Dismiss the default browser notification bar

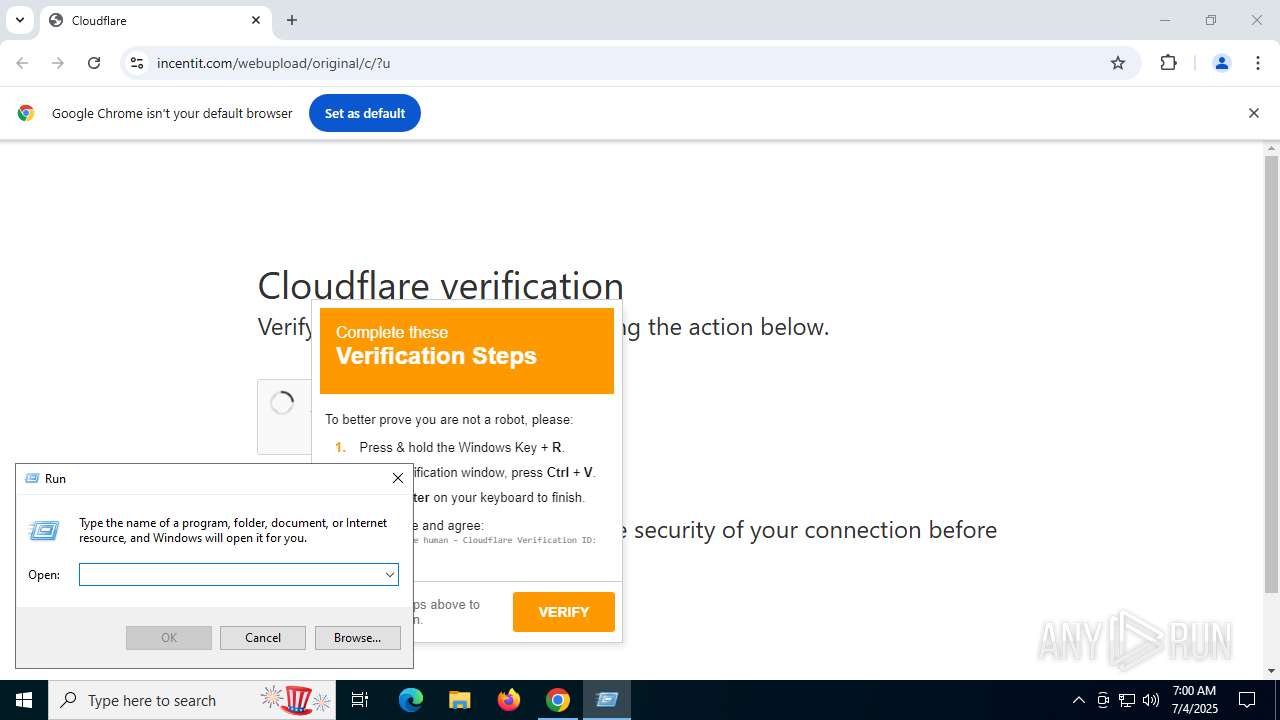pyautogui.click(x=1253, y=113)
